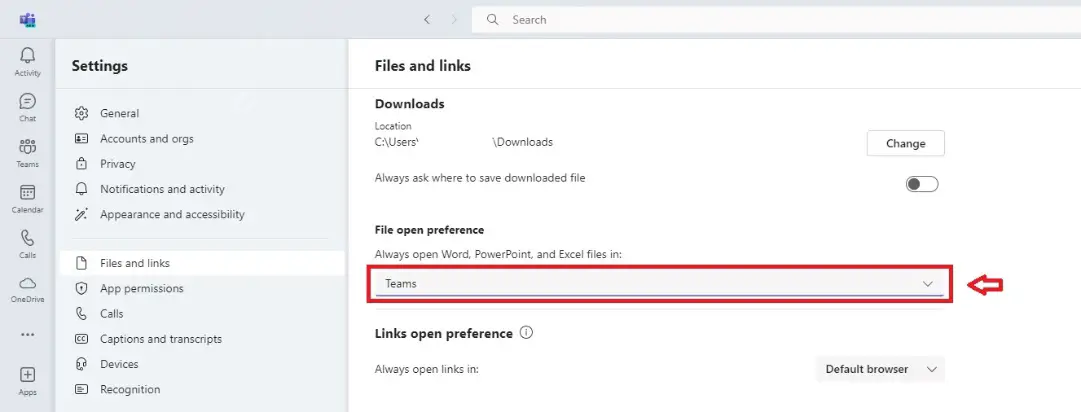Viewport: 1081px width, 412px height.
Task: Click into the Search field
Action: click(776, 20)
